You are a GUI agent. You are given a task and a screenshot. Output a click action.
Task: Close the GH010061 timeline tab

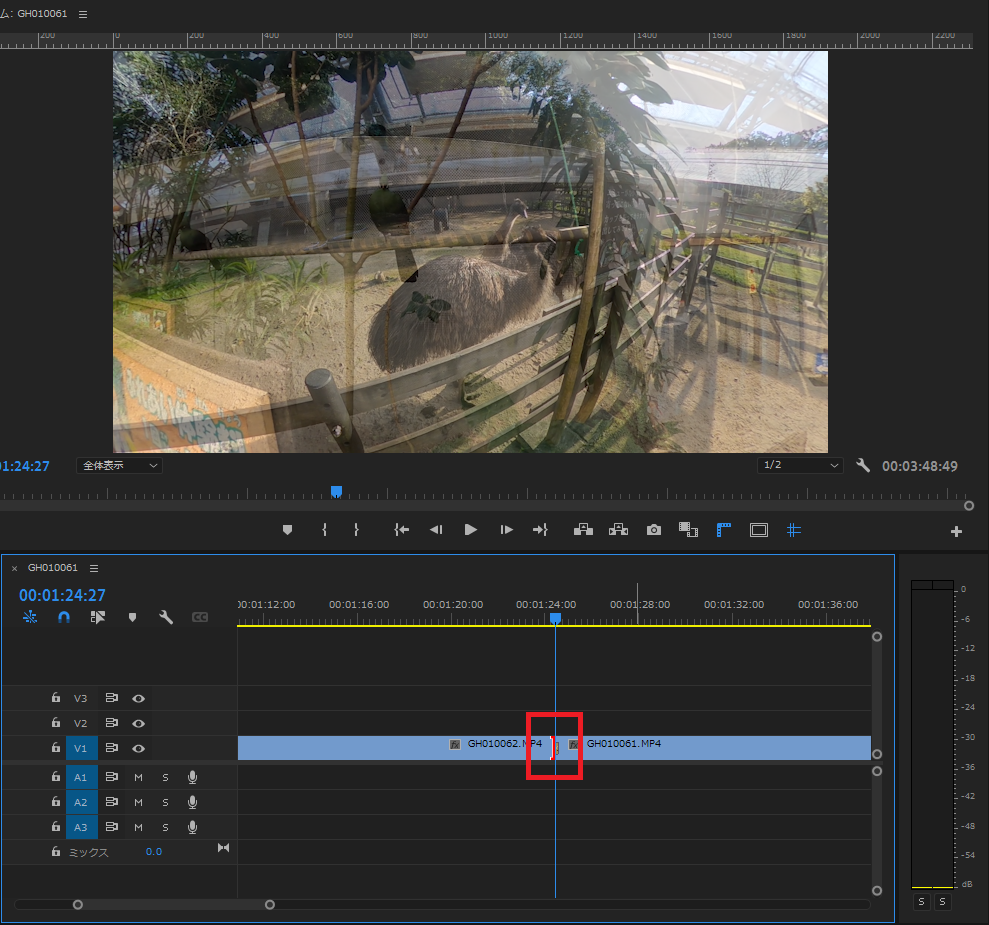pos(14,568)
